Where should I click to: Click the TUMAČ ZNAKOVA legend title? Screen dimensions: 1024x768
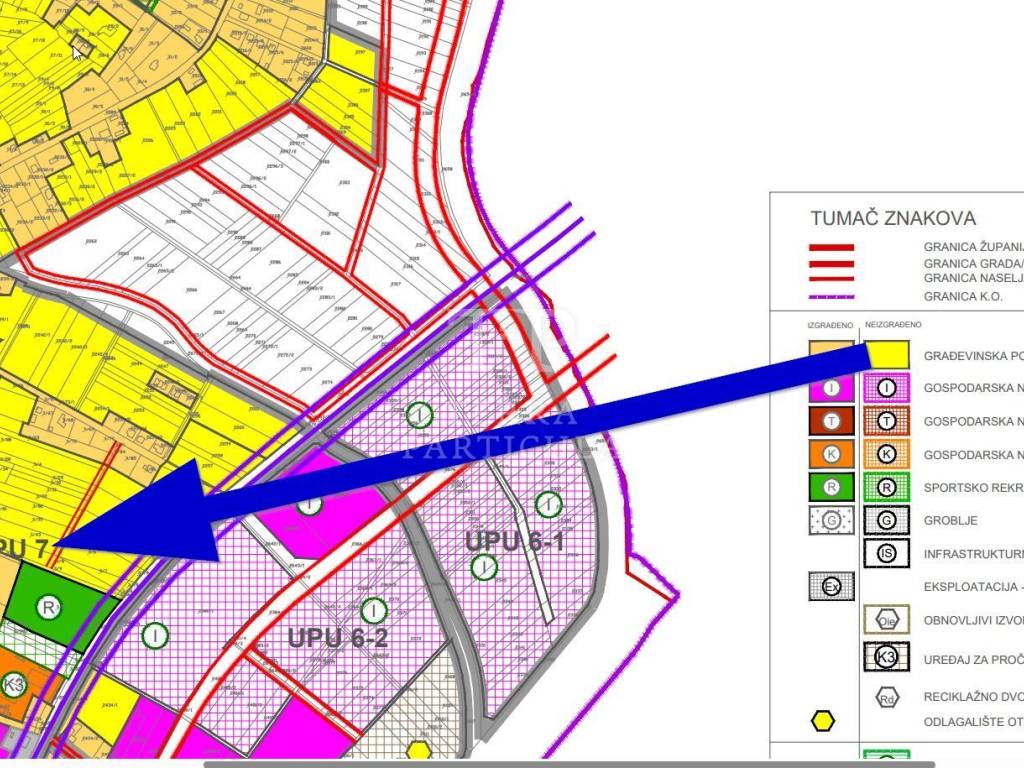(892, 219)
